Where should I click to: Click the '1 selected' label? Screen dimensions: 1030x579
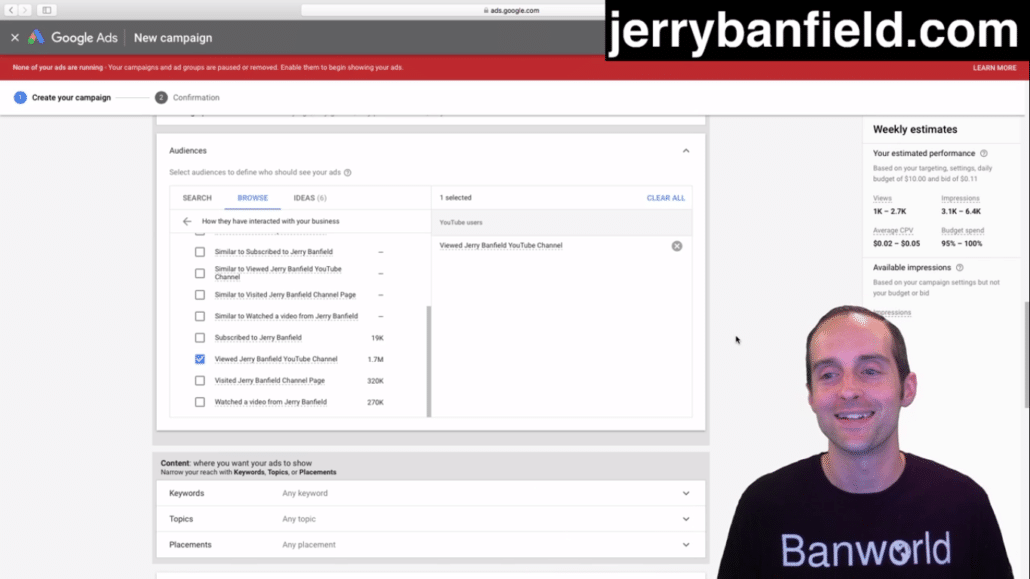click(455, 198)
